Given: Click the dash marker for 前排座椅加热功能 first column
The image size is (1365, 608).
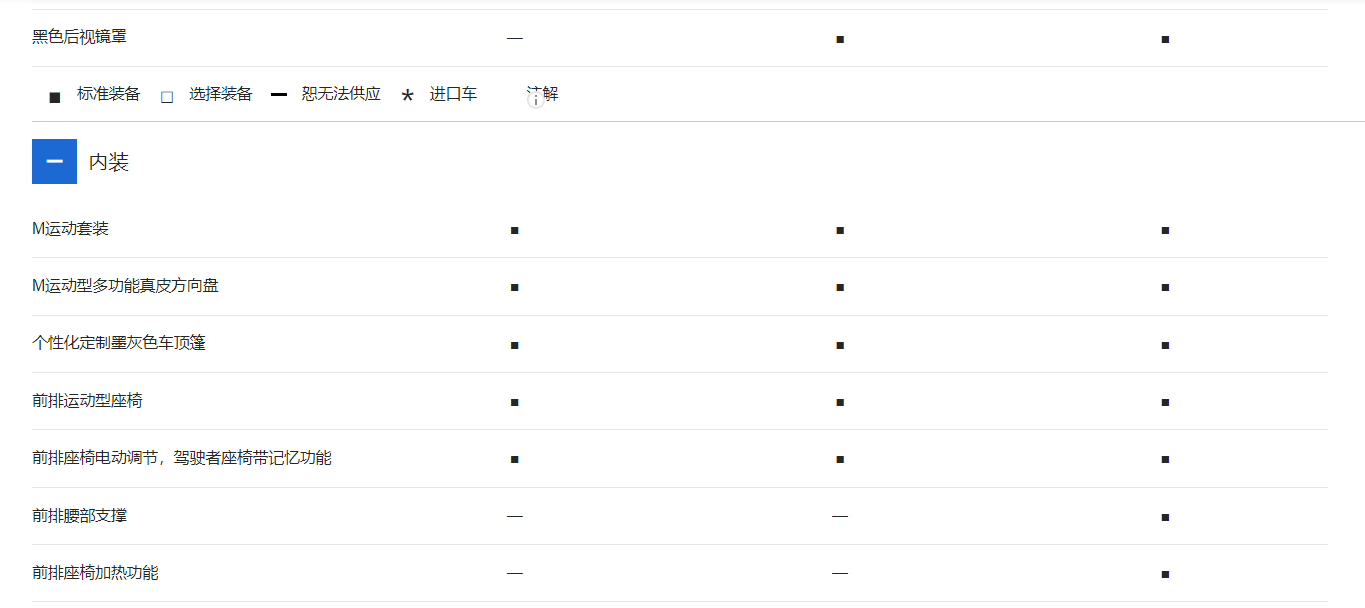Looking at the screenshot, I should pyautogui.click(x=514, y=573).
